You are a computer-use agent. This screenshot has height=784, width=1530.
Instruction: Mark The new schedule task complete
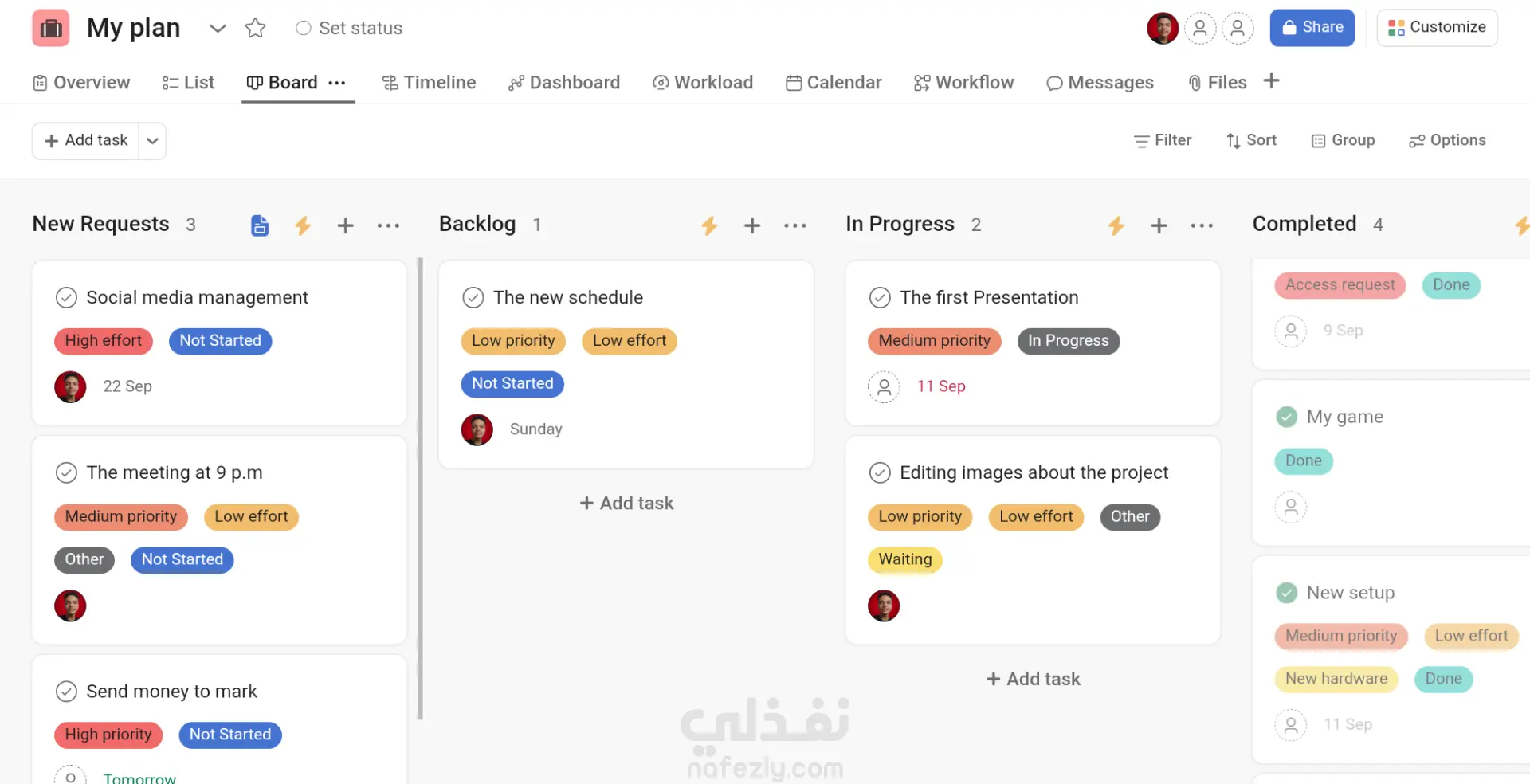point(473,297)
